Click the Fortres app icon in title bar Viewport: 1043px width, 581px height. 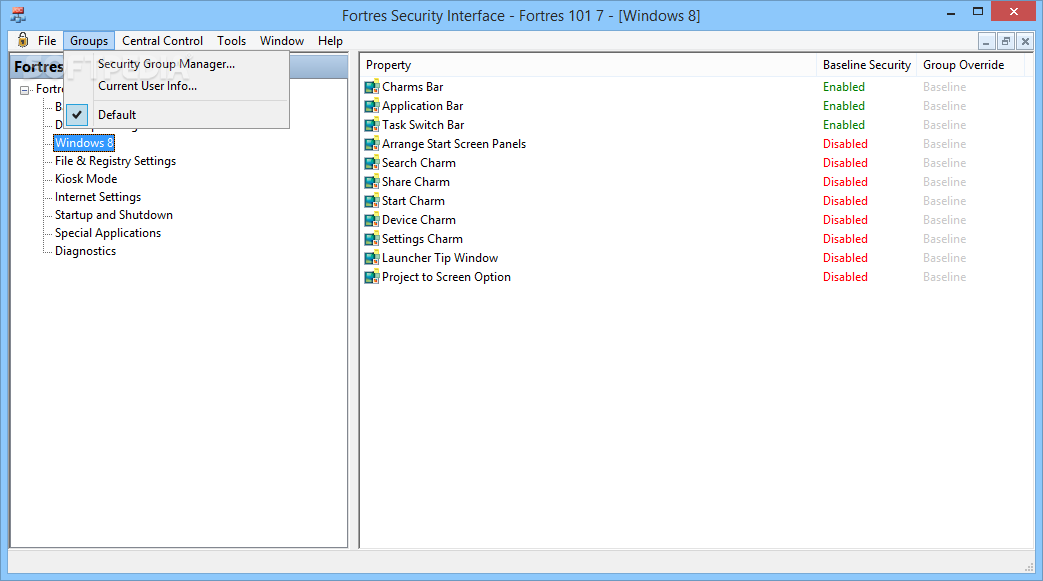click(18, 15)
